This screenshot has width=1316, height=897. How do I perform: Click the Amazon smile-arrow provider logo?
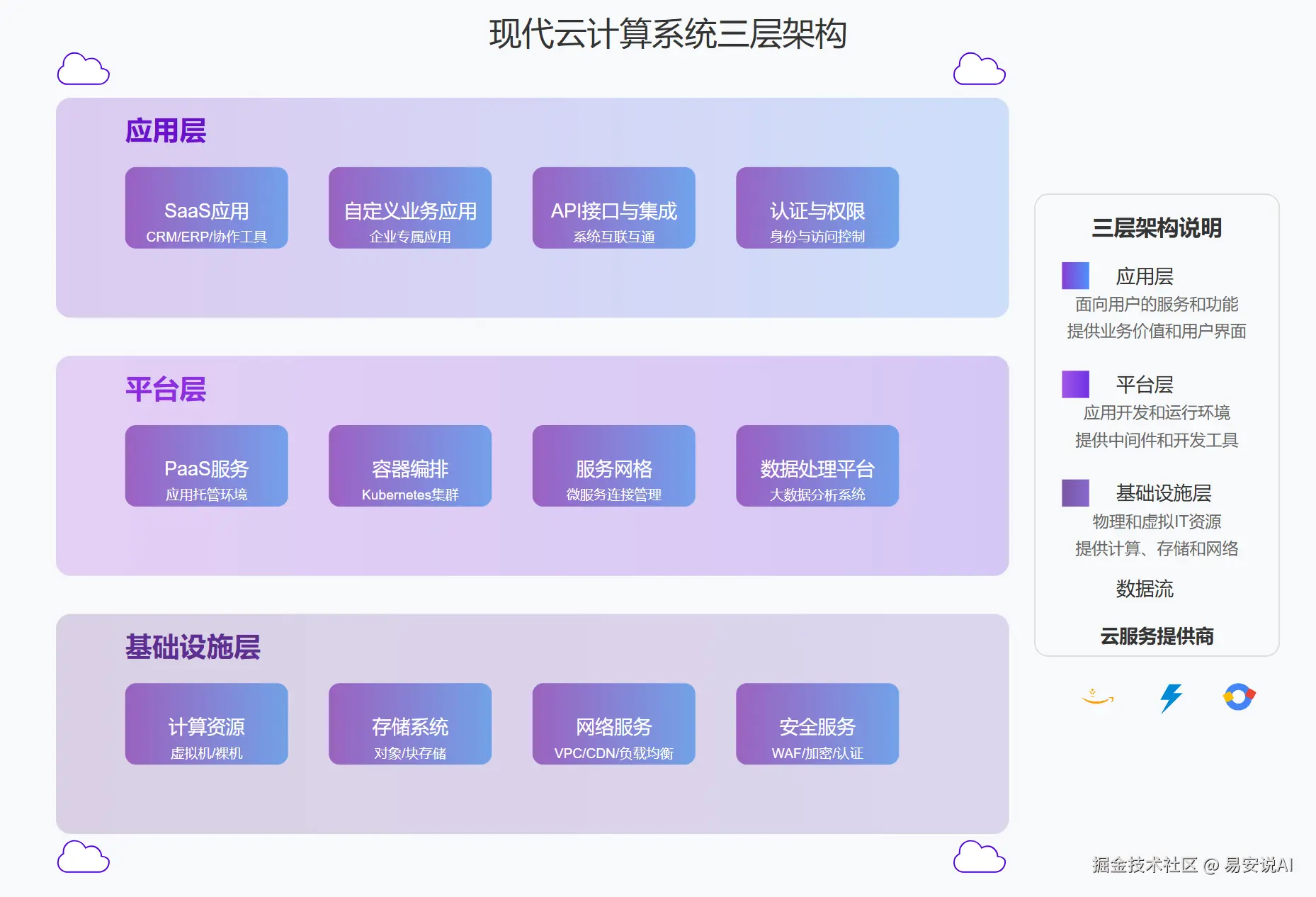pyautogui.click(x=1098, y=697)
